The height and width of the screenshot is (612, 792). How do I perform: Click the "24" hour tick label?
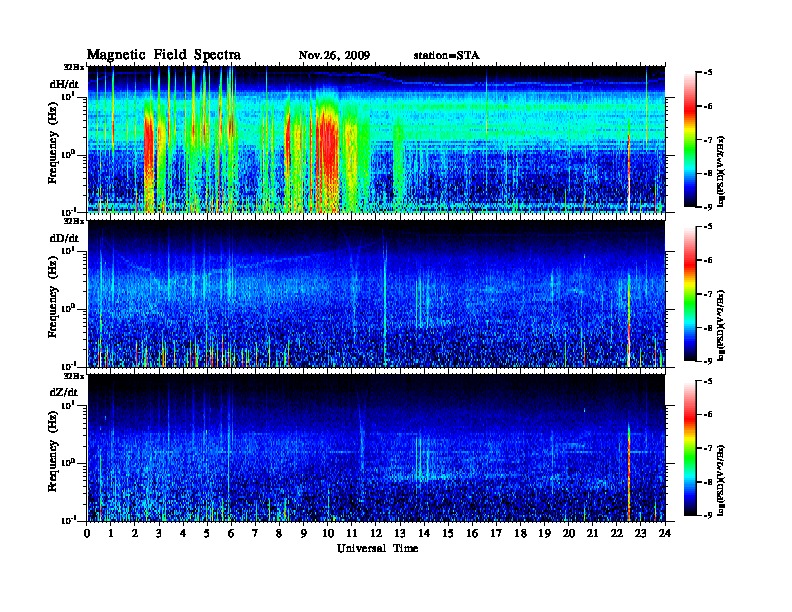click(664, 533)
